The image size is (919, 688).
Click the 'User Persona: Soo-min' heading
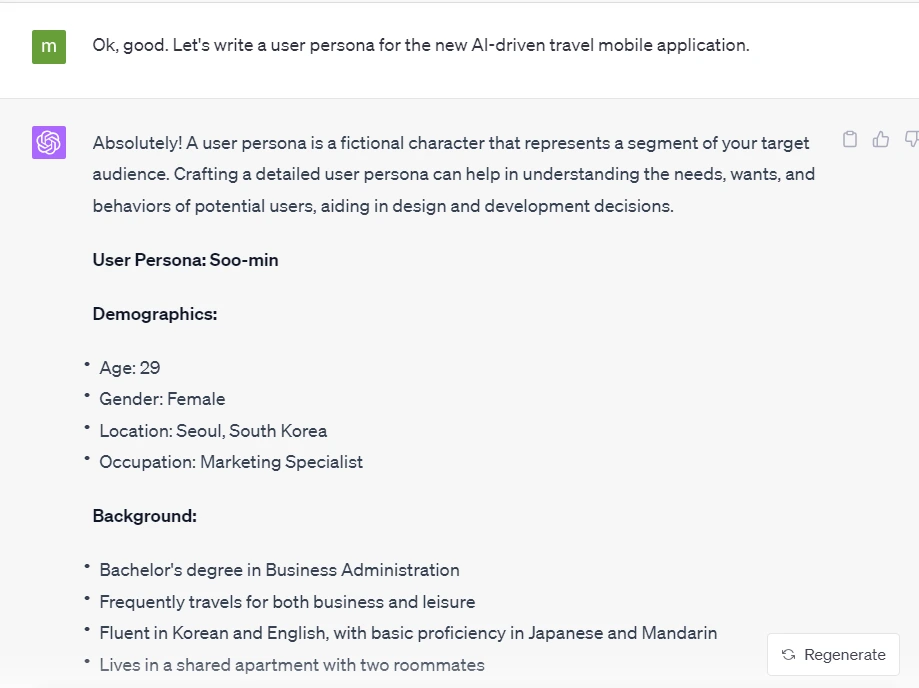tap(185, 260)
